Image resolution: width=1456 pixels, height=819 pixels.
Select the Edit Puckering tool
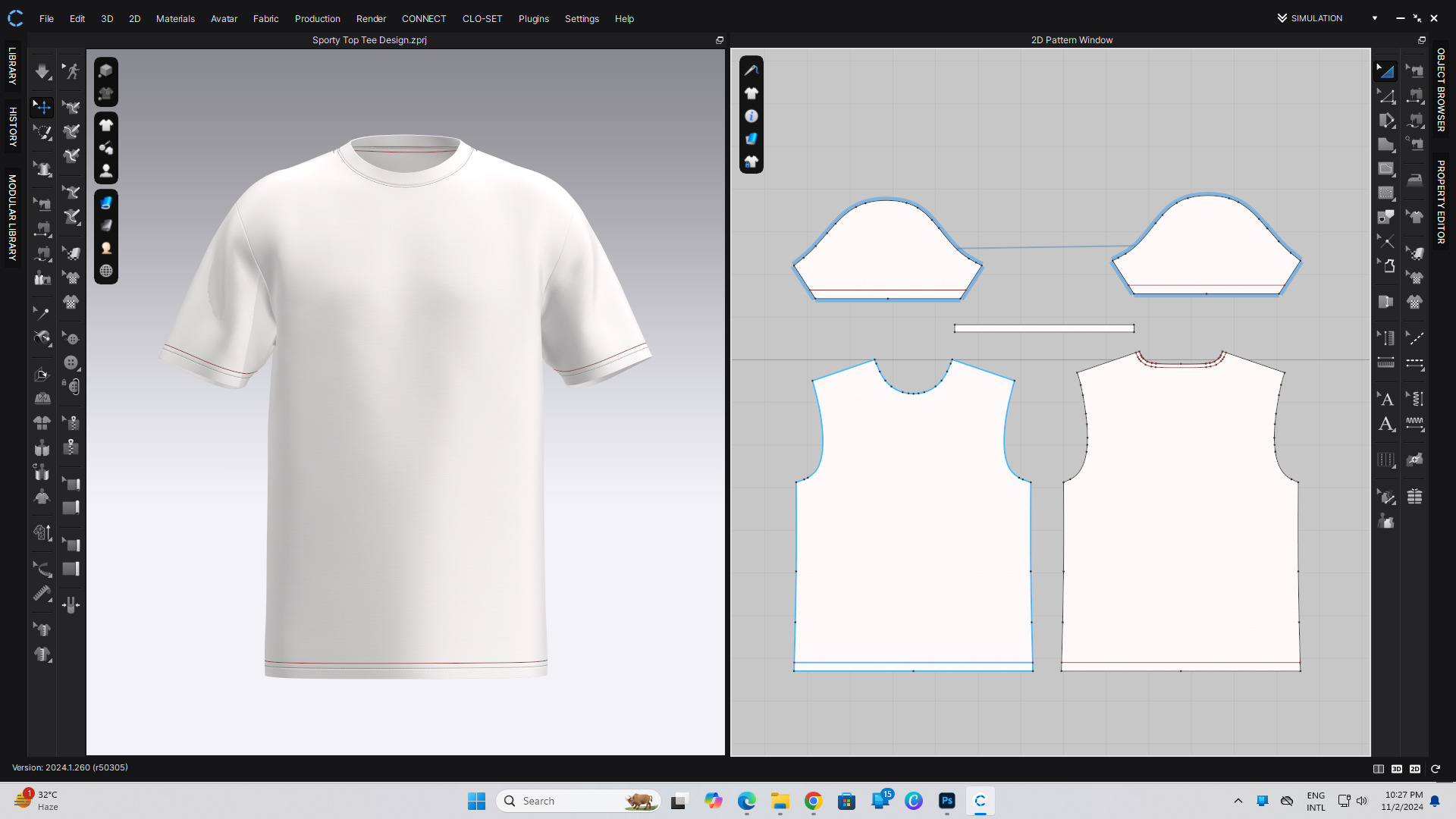tap(1415, 399)
